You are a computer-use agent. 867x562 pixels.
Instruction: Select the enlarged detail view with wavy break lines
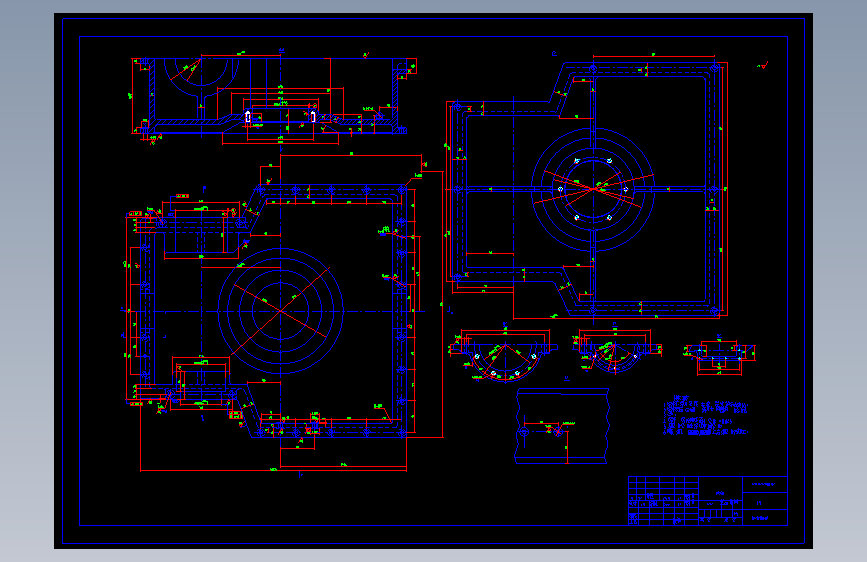pyautogui.click(x=562, y=426)
